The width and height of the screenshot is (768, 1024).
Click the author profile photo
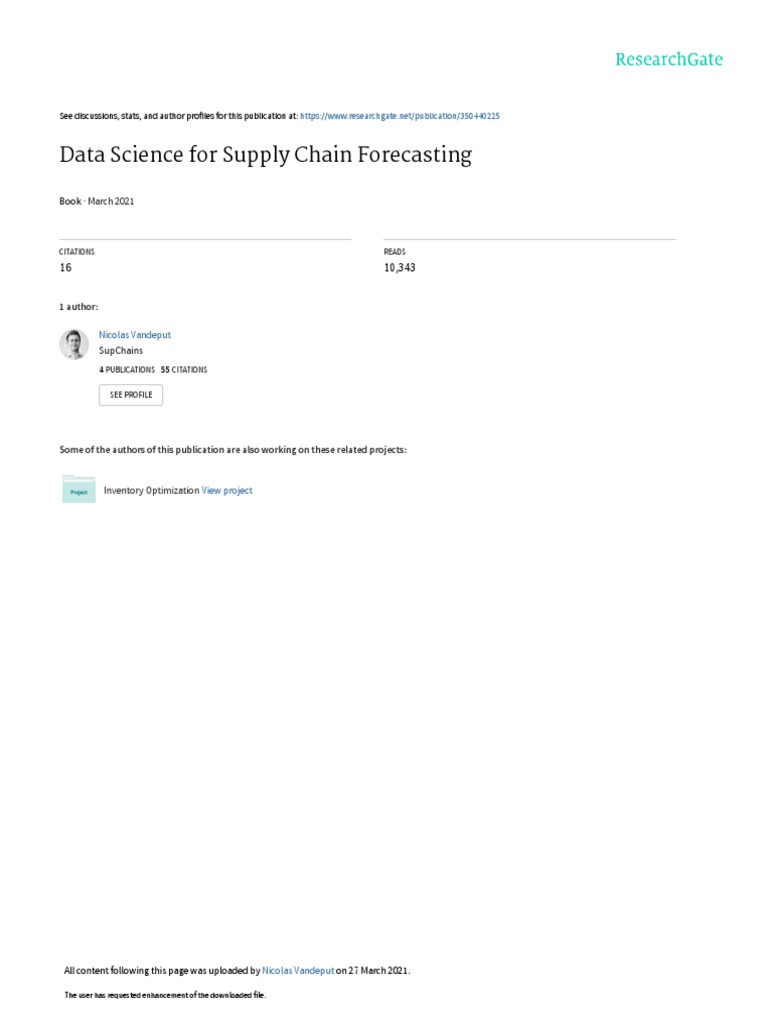[x=74, y=344]
